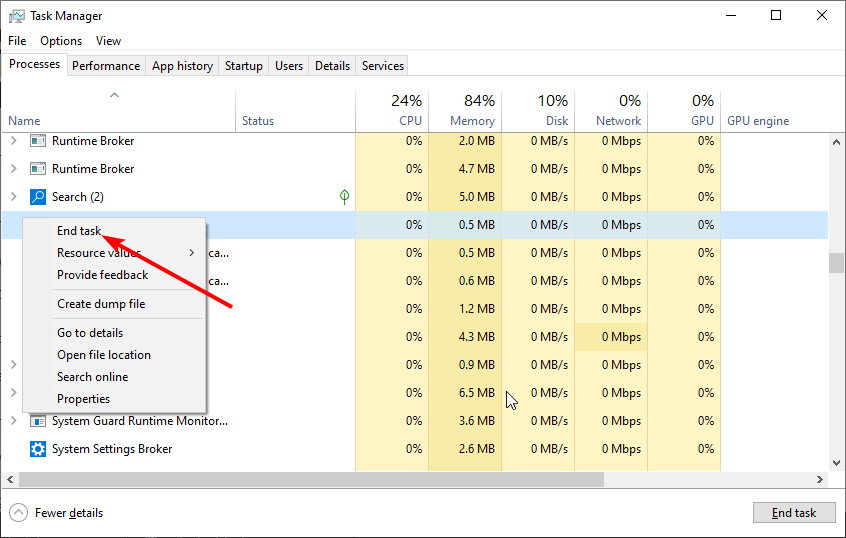
Task: Click the Fewer details circular arrow icon
Action: click(x=18, y=513)
